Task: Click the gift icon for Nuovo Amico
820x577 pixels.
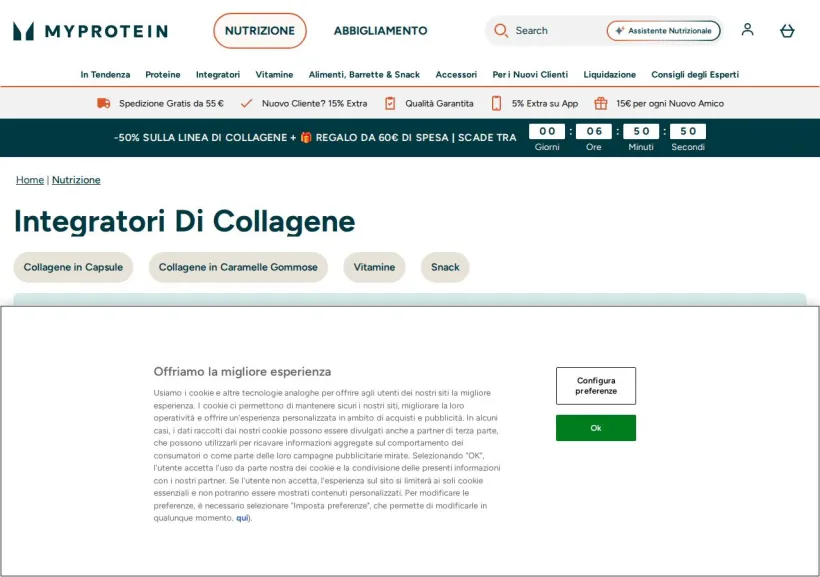Action: tap(601, 103)
